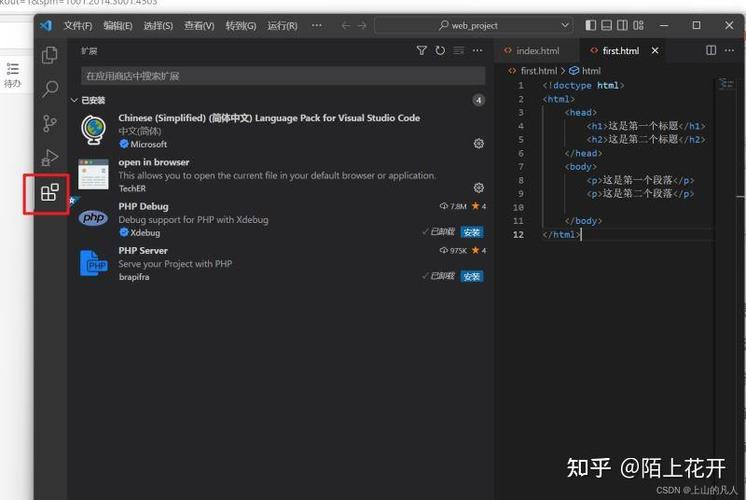
Task: Open the PHP Debug extension entry
Action: (x=281, y=219)
